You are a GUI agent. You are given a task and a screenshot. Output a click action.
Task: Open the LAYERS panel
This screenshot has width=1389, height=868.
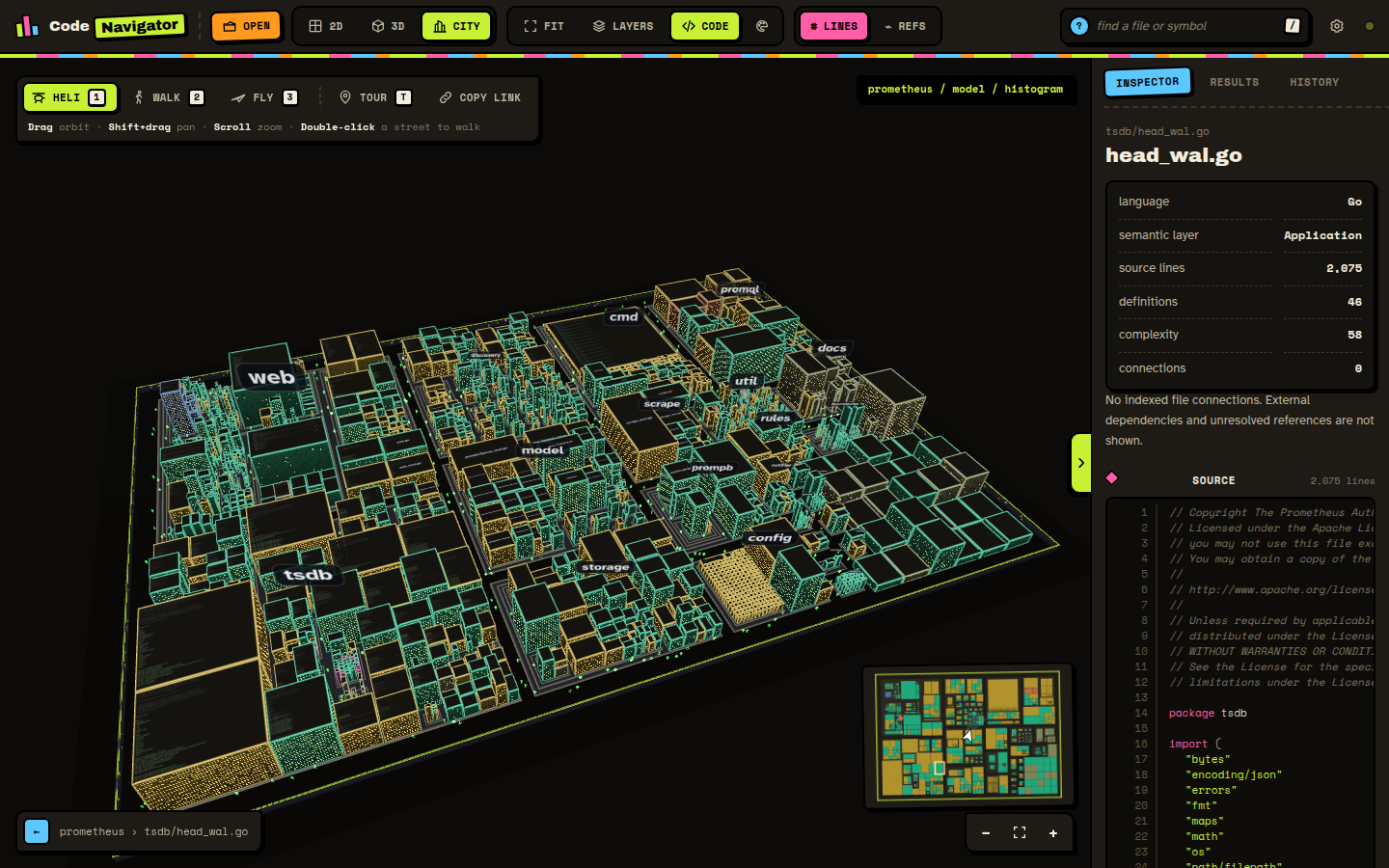coord(623,26)
